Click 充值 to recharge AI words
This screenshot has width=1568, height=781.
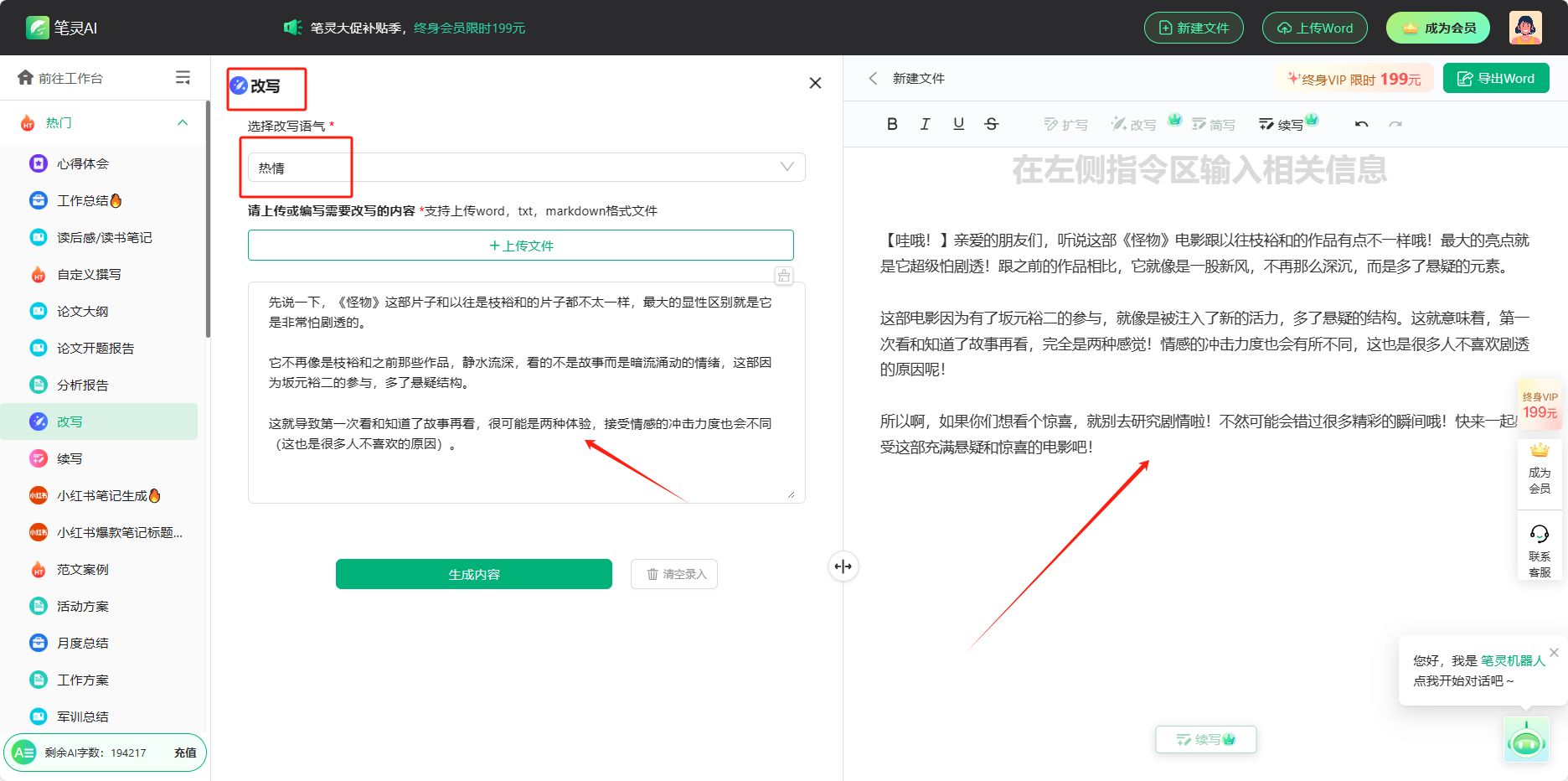coord(185,753)
